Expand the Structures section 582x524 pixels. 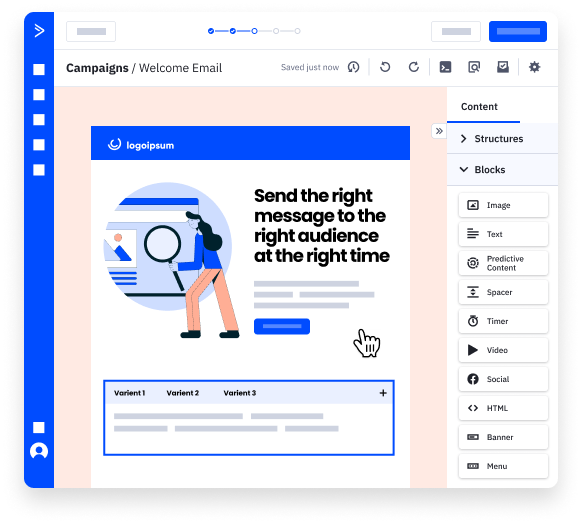502,138
